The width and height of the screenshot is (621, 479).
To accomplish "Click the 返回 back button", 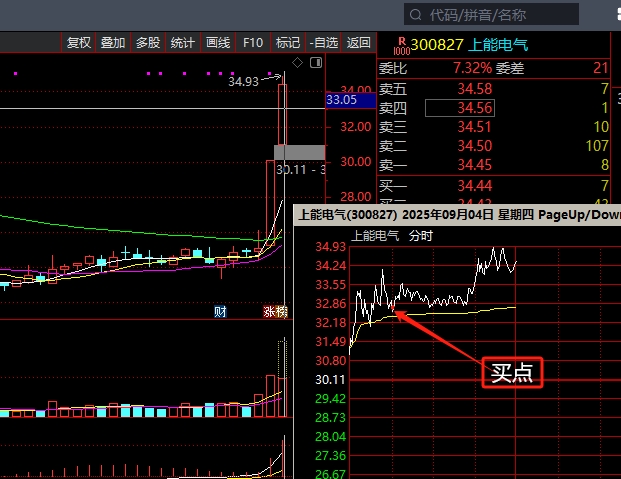I will pyautogui.click(x=358, y=42).
